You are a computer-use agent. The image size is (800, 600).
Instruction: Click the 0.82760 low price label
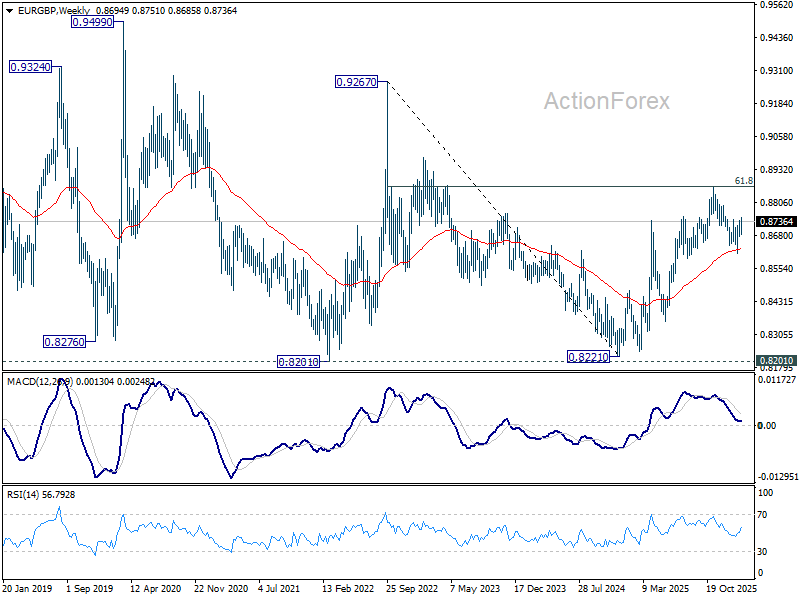click(64, 342)
